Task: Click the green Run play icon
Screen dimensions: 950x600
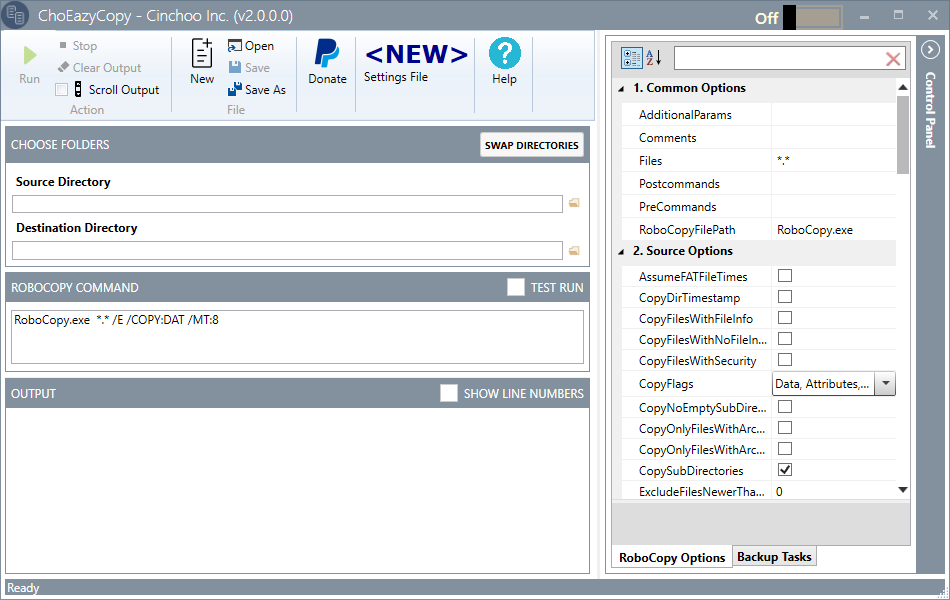Action: [x=30, y=56]
